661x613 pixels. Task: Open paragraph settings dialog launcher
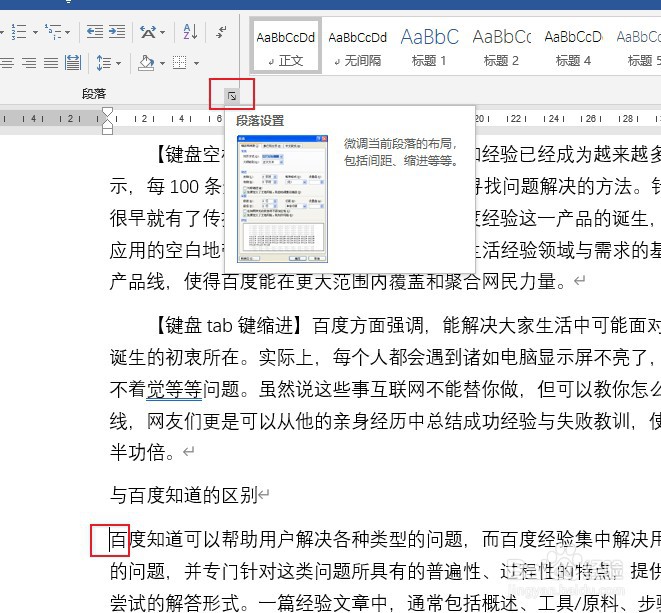click(232, 96)
